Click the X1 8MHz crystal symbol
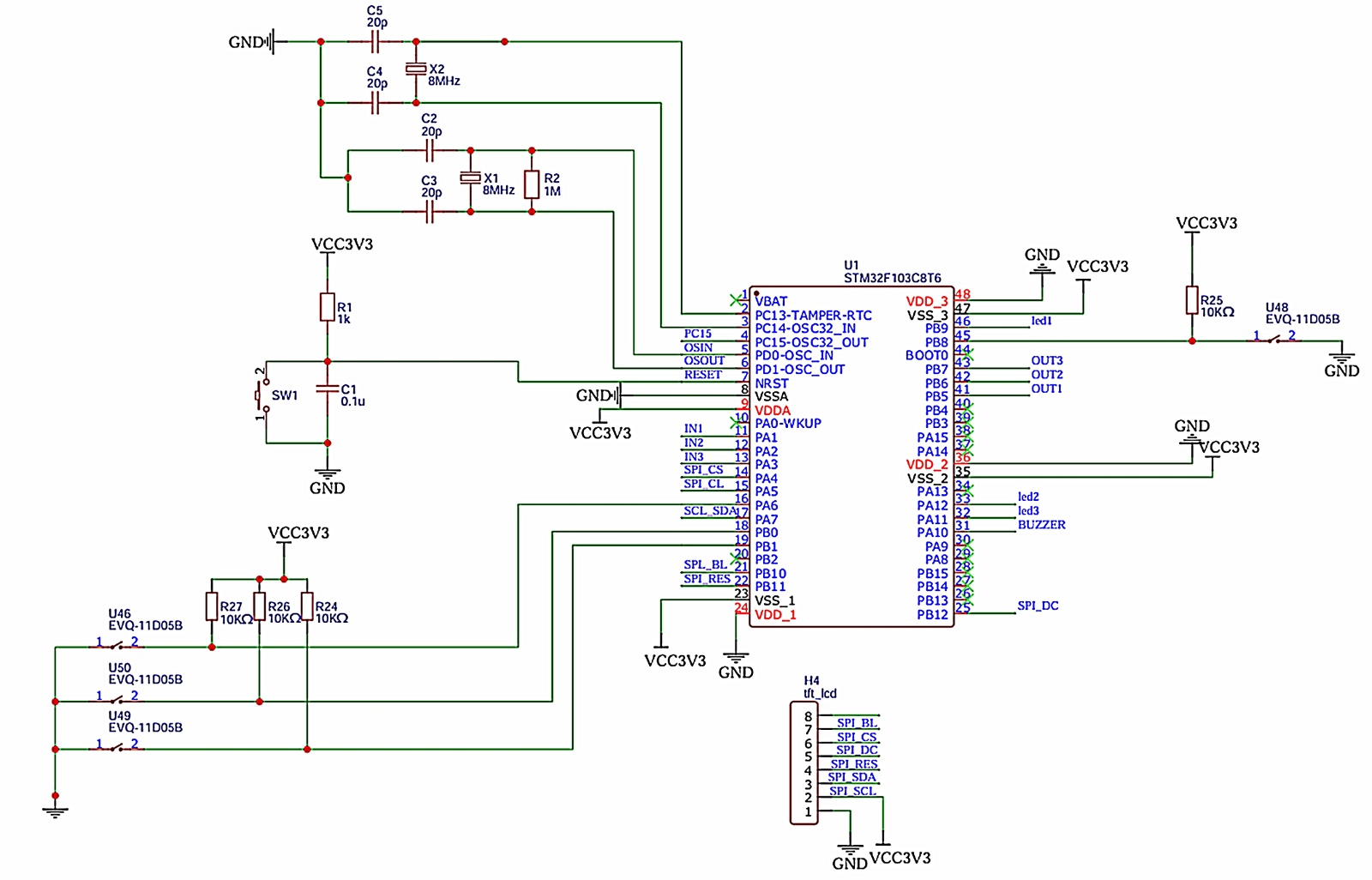The image size is (1372, 880). coord(470,178)
